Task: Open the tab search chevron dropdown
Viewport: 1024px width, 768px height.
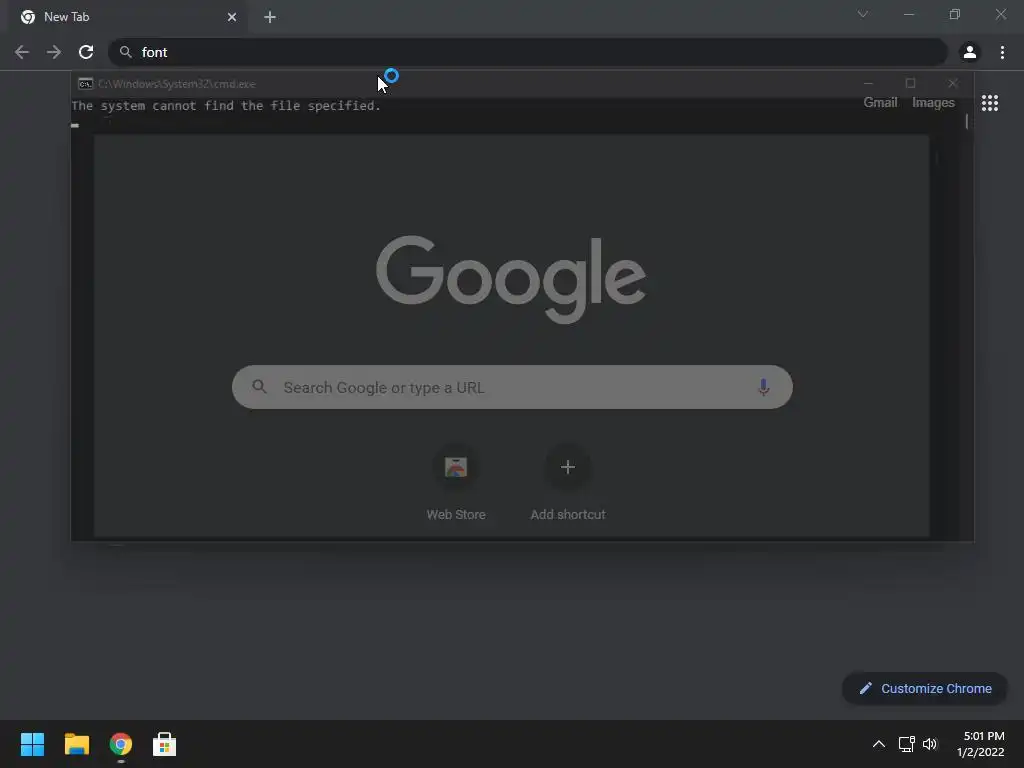Action: pyautogui.click(x=863, y=14)
